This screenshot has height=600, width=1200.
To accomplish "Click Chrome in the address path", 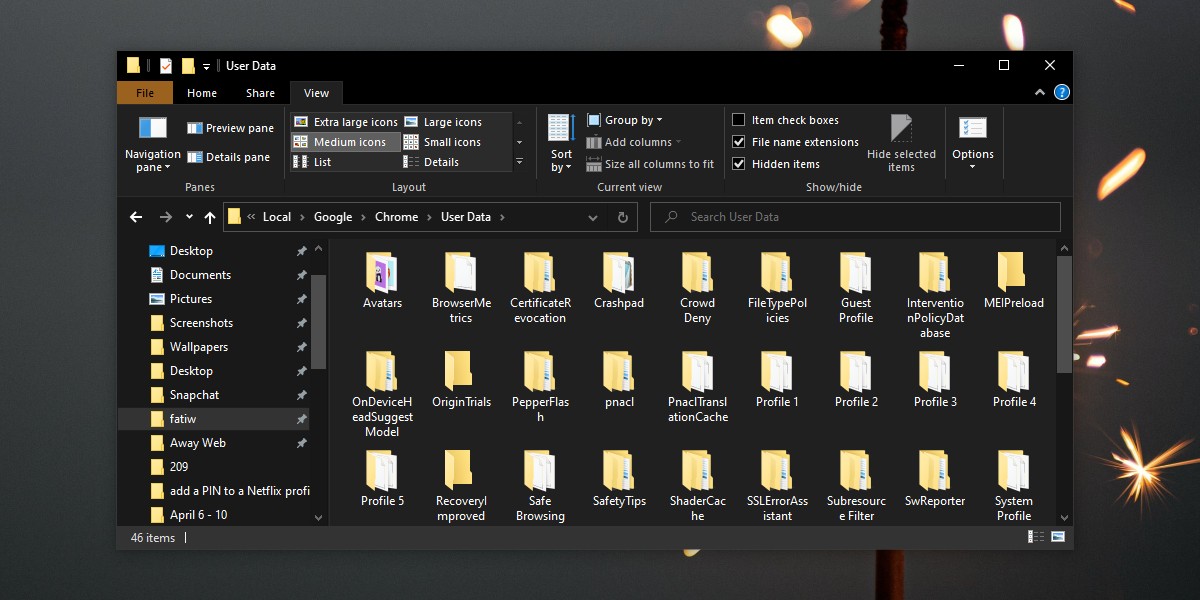I will point(397,217).
